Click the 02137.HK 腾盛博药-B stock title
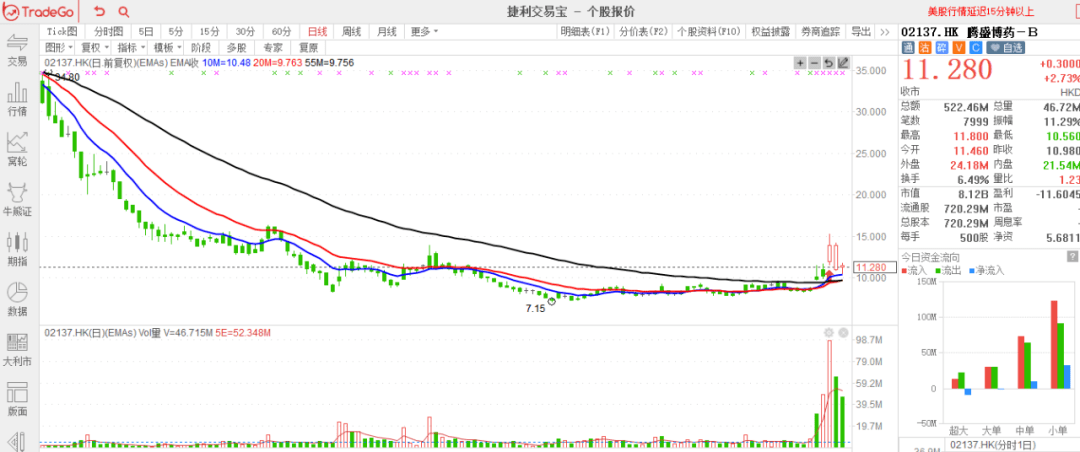Screen dimensions: 1080x452 click(969, 32)
